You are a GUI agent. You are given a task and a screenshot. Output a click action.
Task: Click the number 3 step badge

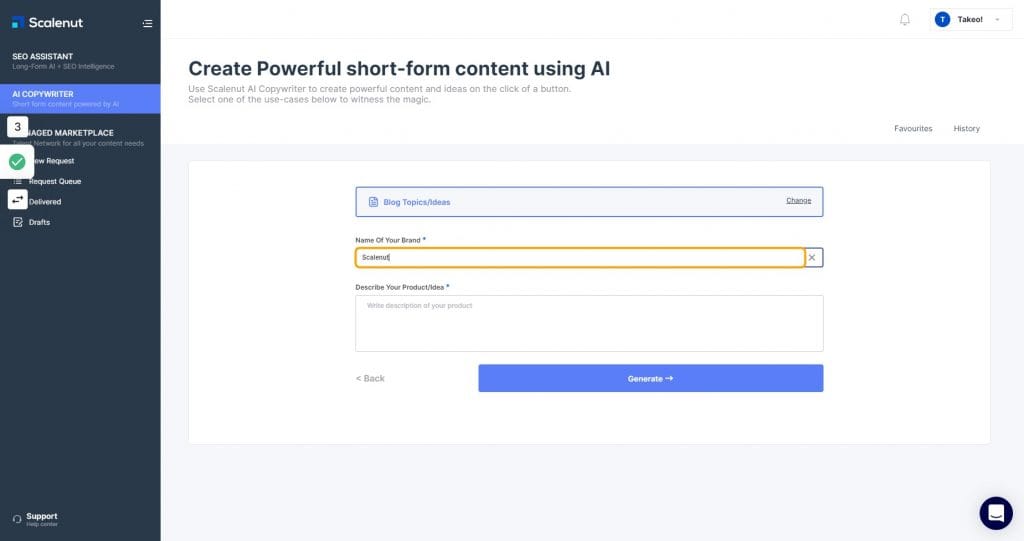pos(18,127)
